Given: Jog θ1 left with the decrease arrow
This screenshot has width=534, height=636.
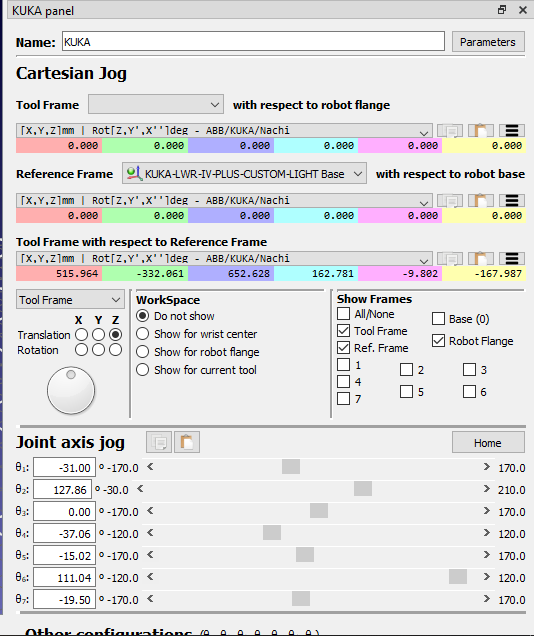Looking at the screenshot, I should point(150,467).
